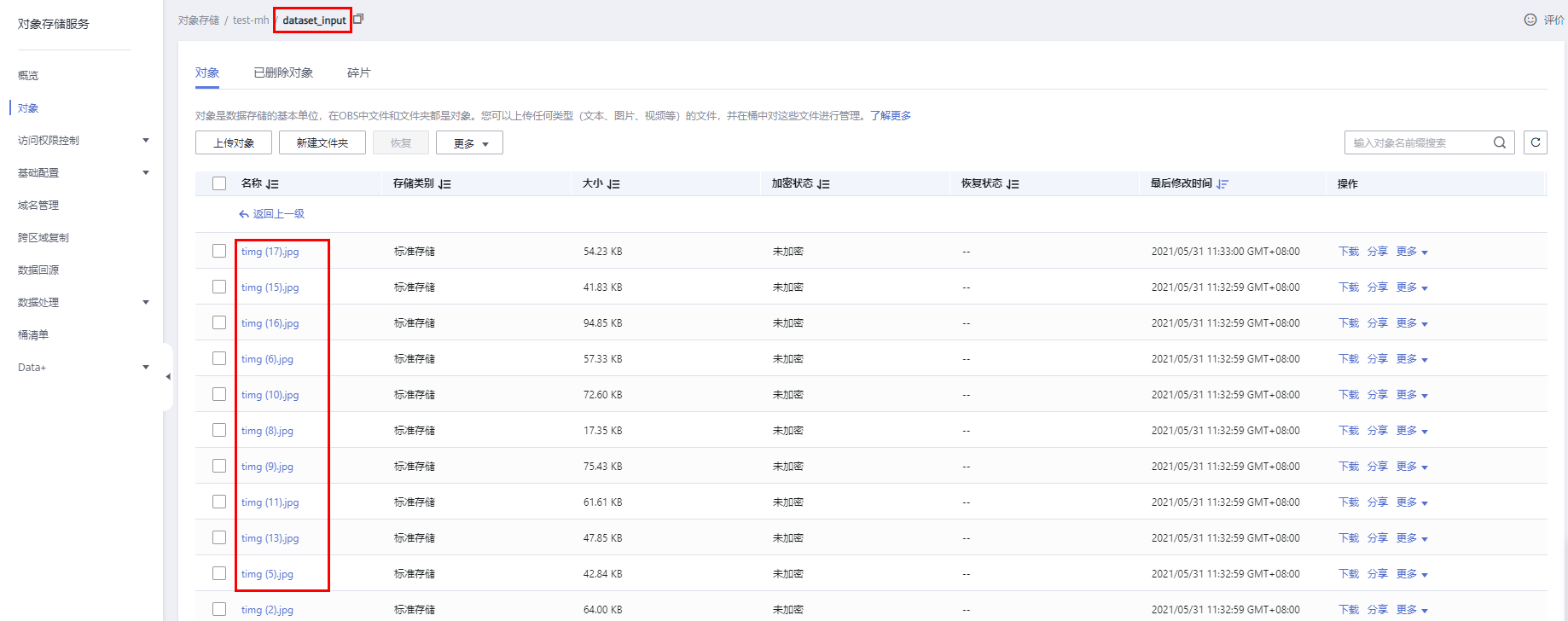Viewport: 1568px width, 621px height.
Task: Open 更多 actions for timg (15).jpg
Action: click(1412, 287)
